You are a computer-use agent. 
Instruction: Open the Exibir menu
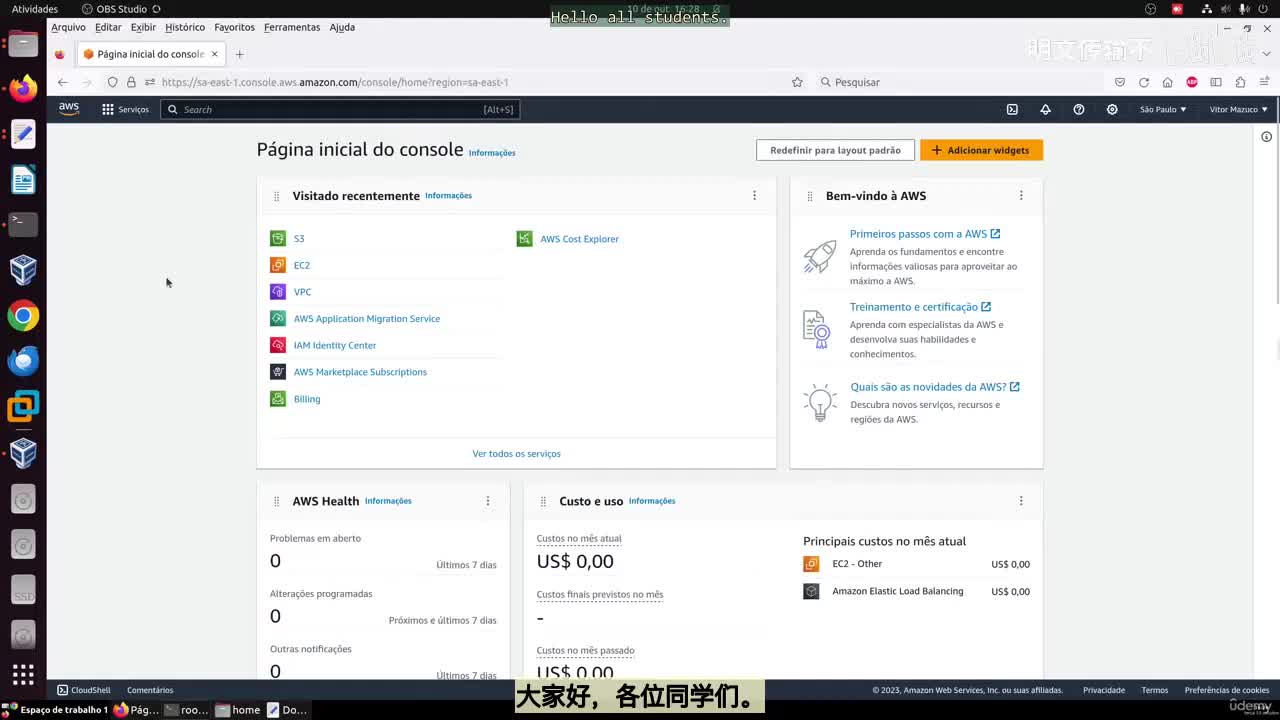143,27
